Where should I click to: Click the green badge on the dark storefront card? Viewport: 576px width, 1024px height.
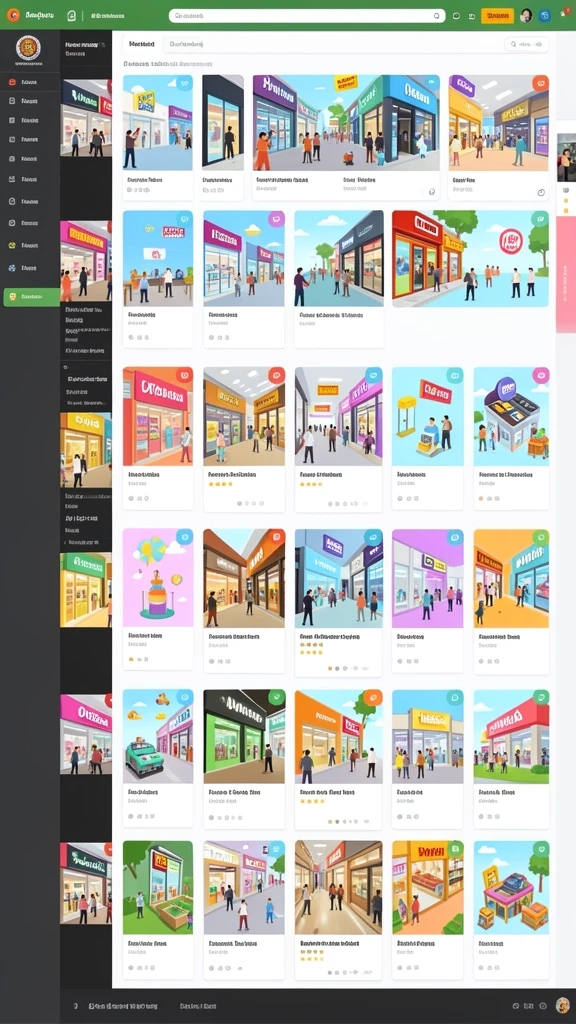pyautogui.click(x=277, y=697)
